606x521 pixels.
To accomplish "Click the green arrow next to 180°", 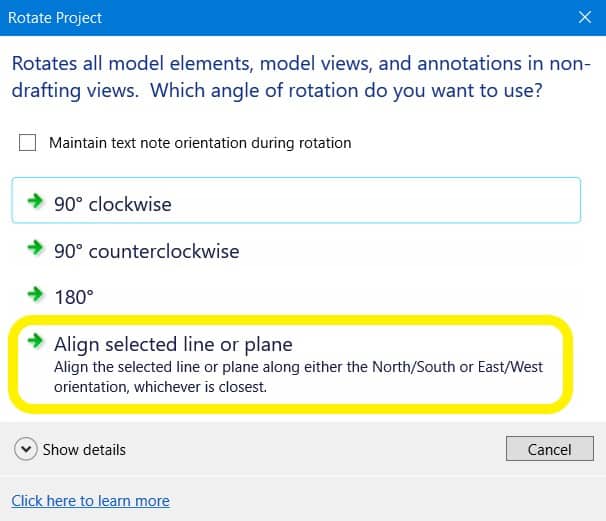I will click(36, 294).
